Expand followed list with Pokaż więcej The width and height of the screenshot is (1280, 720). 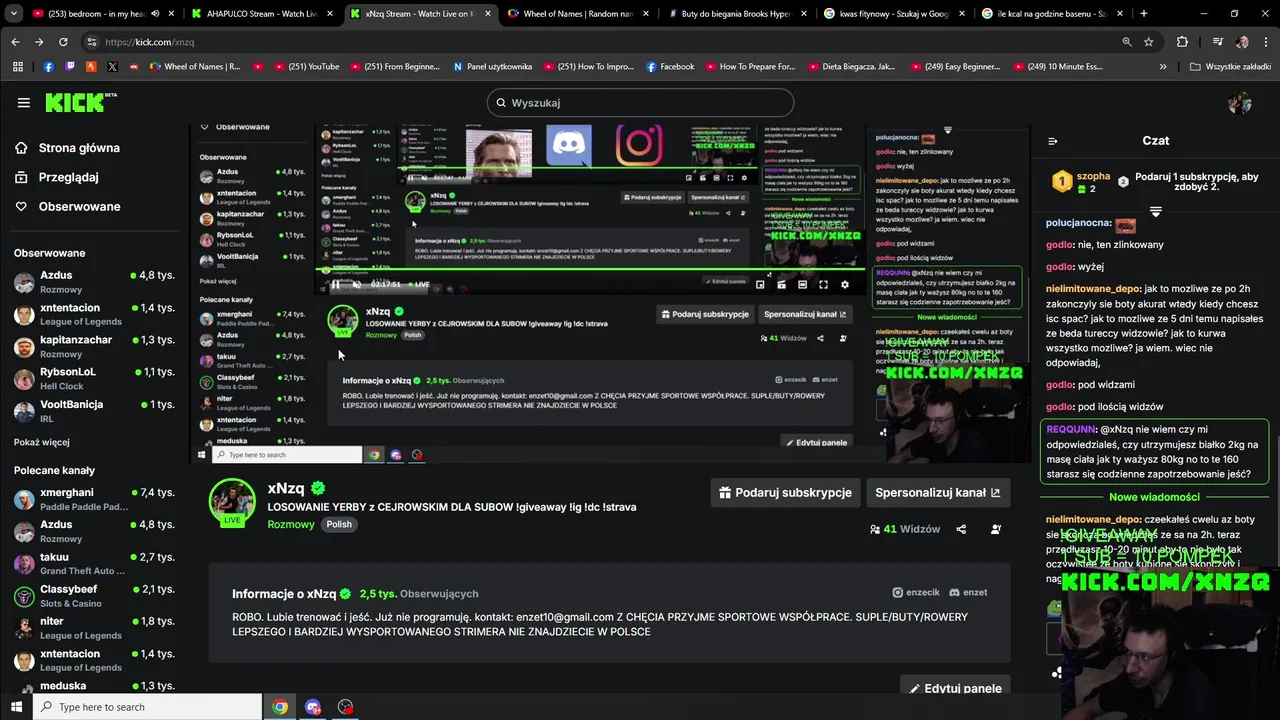[42, 442]
